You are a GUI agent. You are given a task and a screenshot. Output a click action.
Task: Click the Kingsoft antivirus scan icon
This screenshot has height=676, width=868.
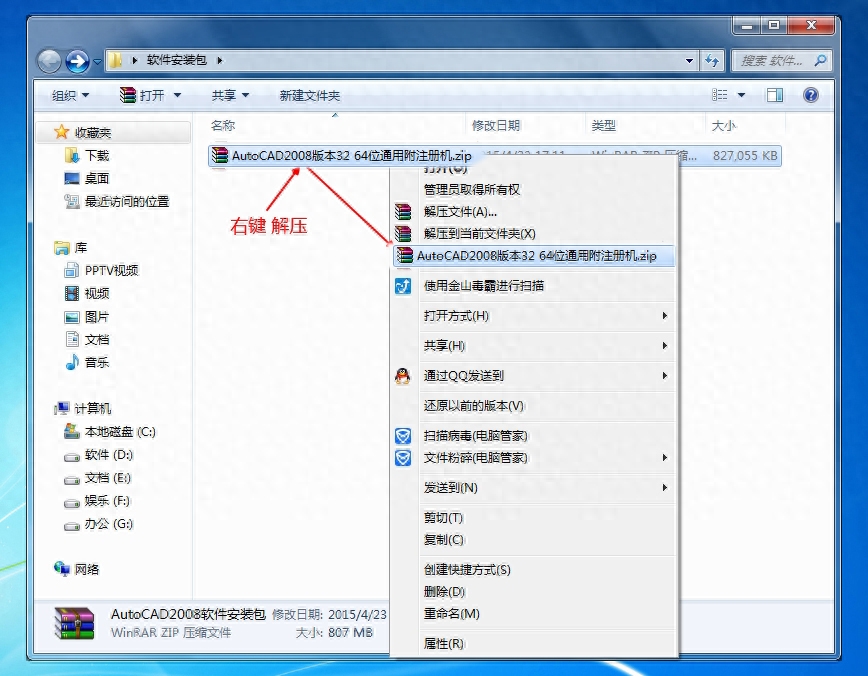[x=402, y=286]
